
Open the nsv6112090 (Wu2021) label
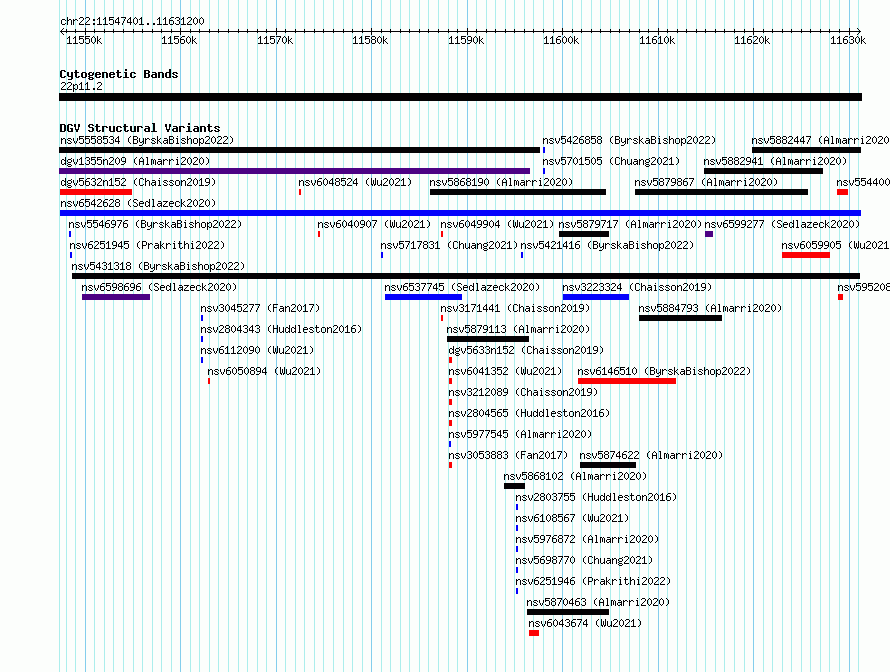pyautogui.click(x=257, y=350)
